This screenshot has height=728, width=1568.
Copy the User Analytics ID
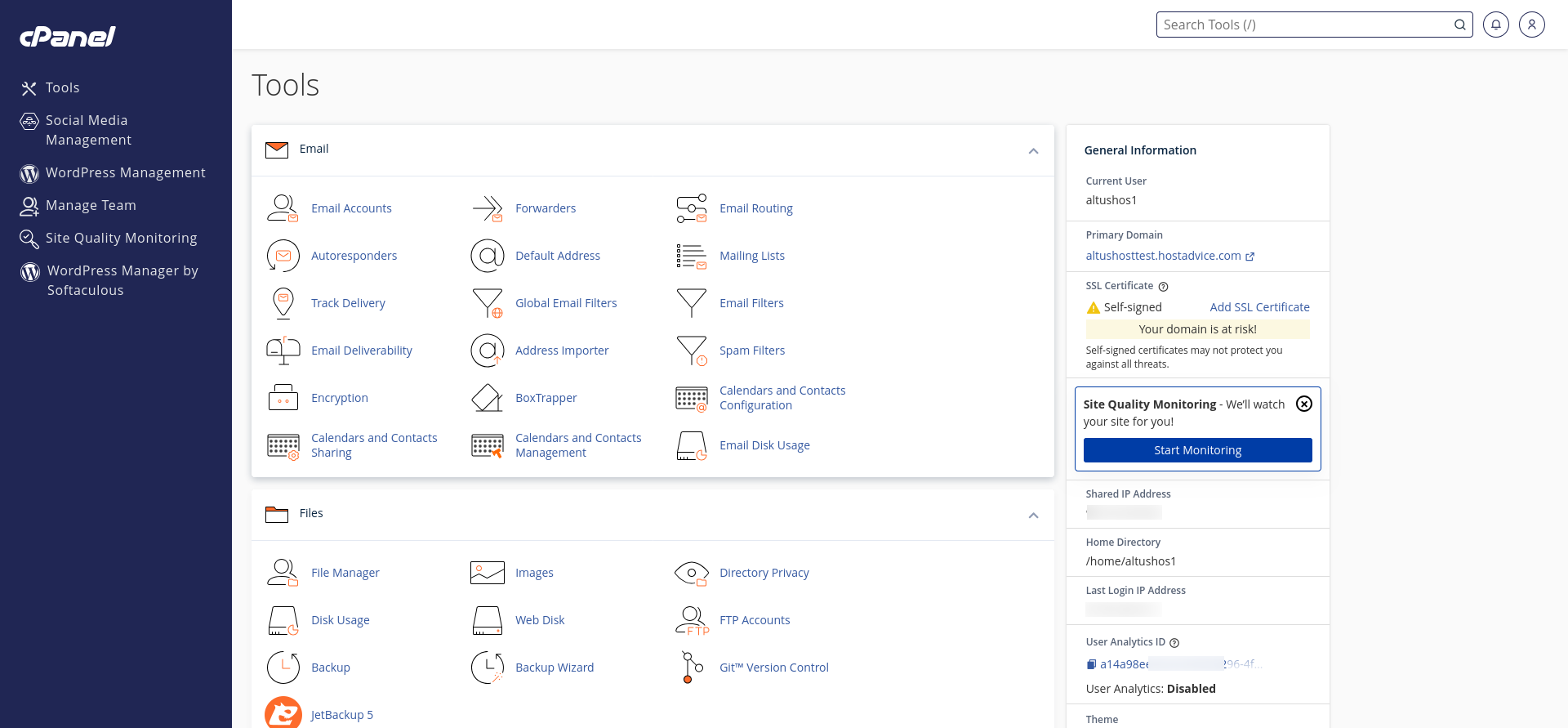click(1091, 664)
